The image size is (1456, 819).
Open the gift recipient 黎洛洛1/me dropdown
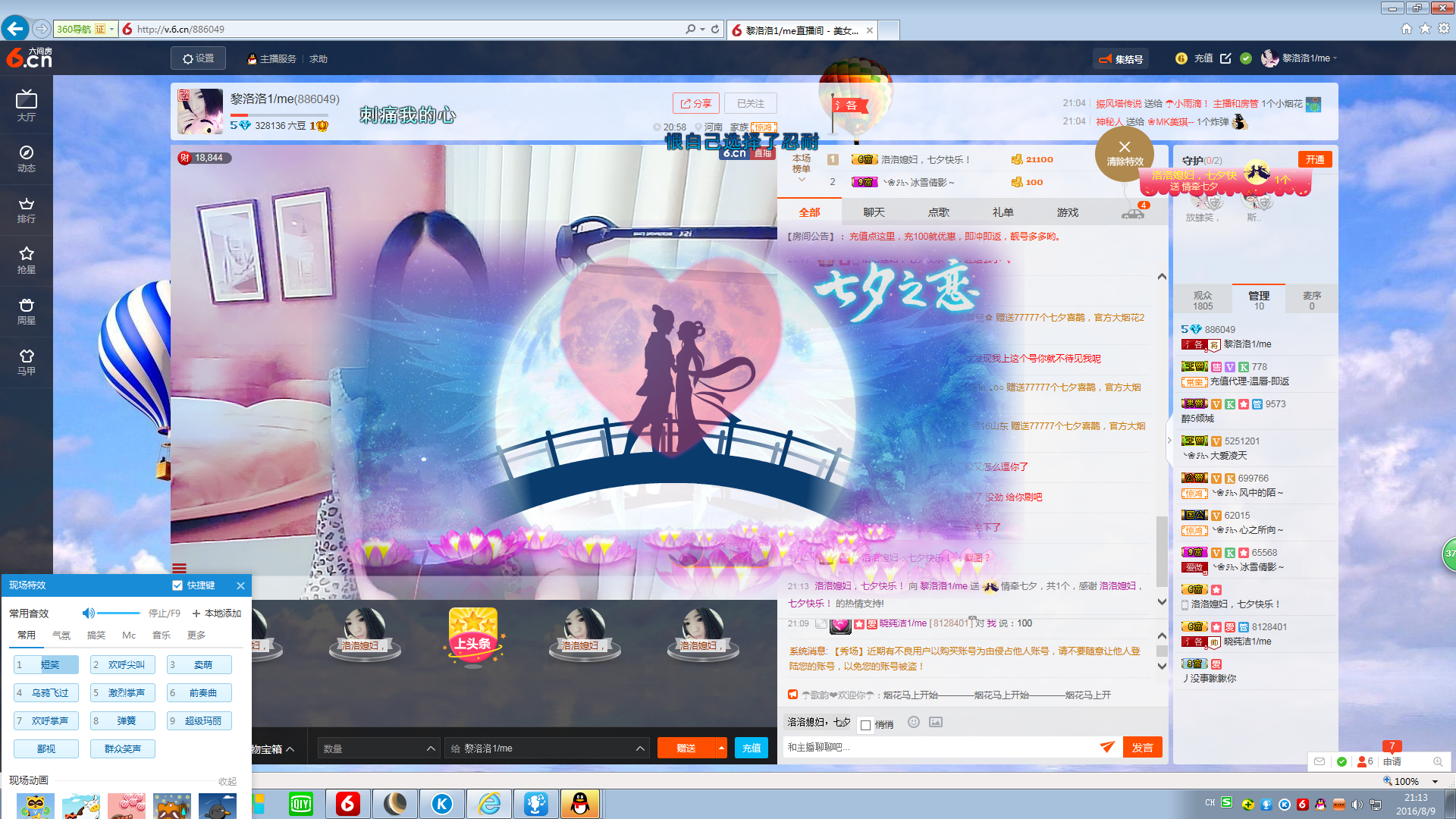point(546,748)
